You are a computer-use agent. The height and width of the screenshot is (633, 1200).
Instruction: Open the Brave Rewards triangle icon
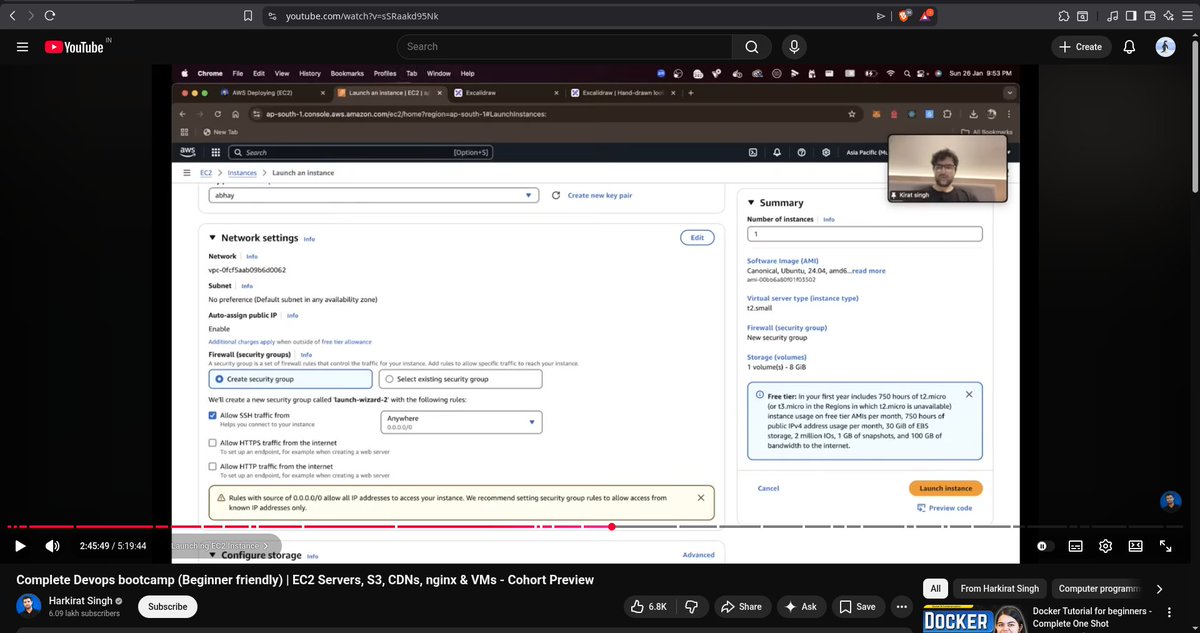tap(927, 15)
